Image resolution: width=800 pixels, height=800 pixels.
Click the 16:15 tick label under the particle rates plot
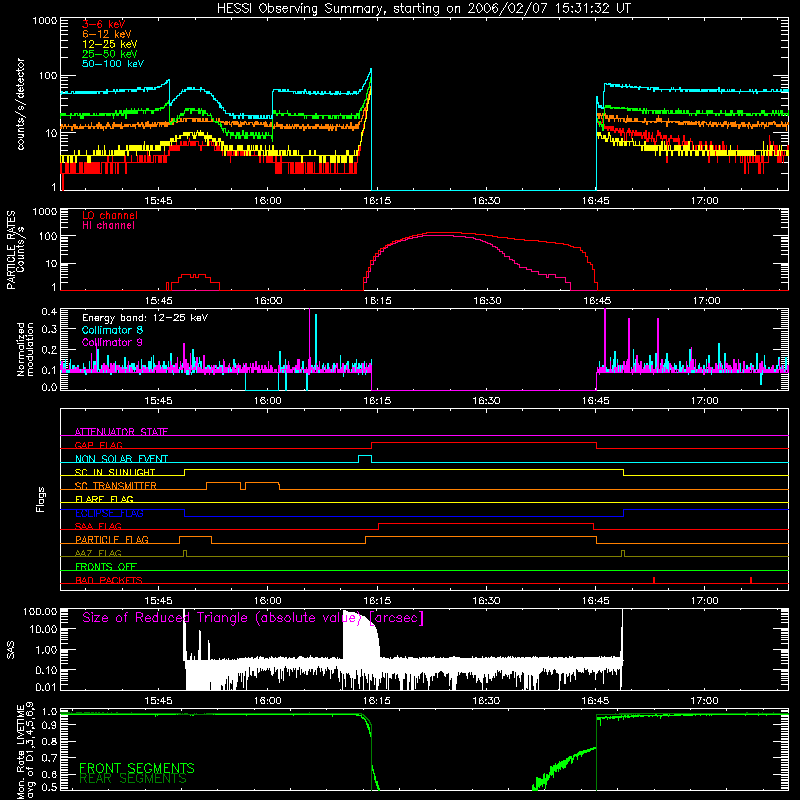(x=378, y=301)
